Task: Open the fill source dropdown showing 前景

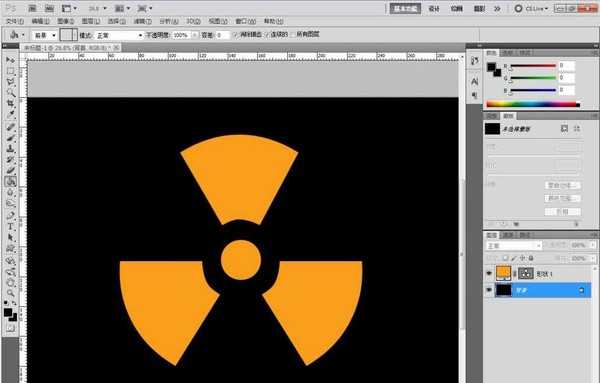Action: (x=44, y=35)
